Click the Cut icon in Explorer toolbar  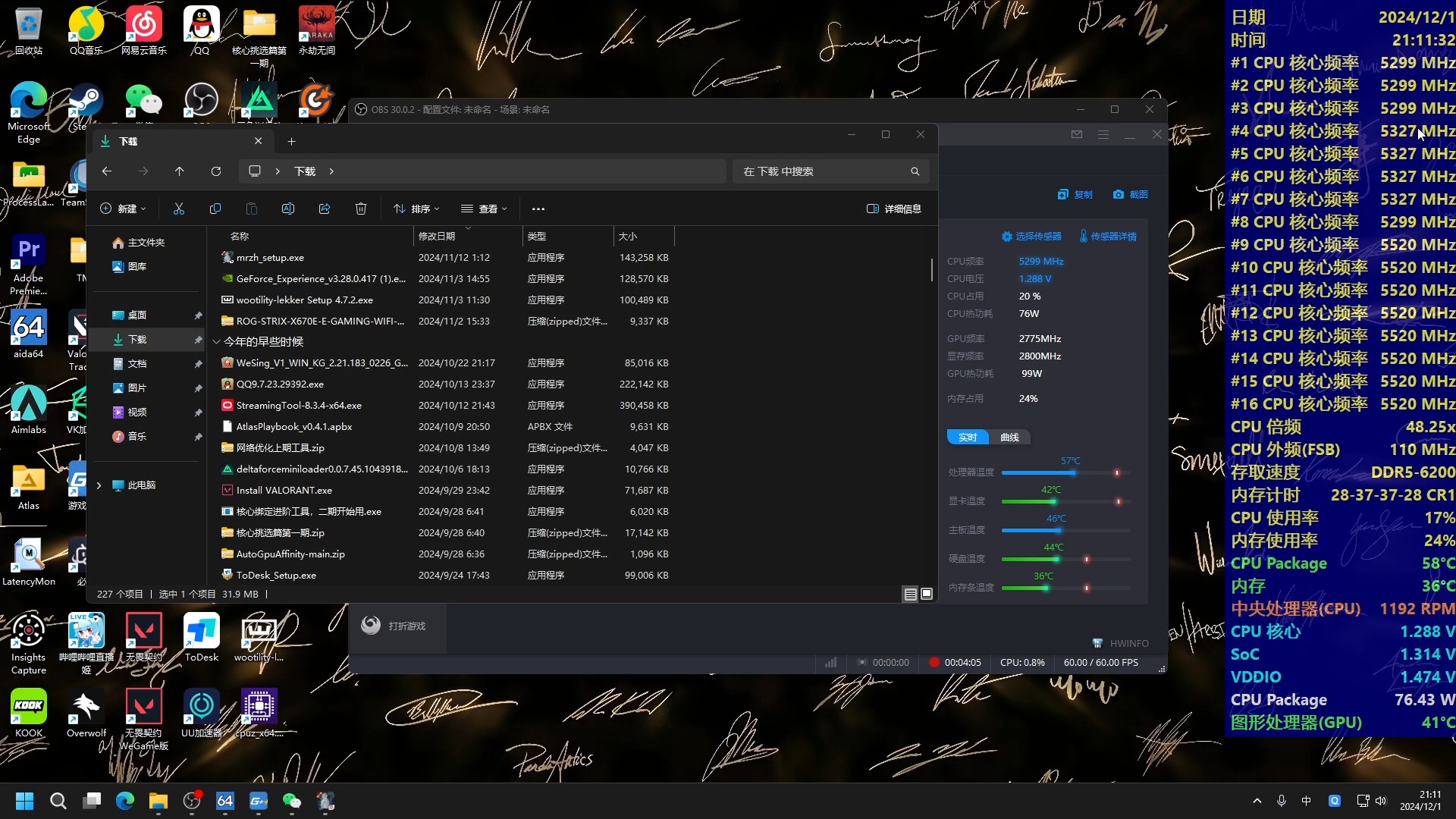click(179, 209)
